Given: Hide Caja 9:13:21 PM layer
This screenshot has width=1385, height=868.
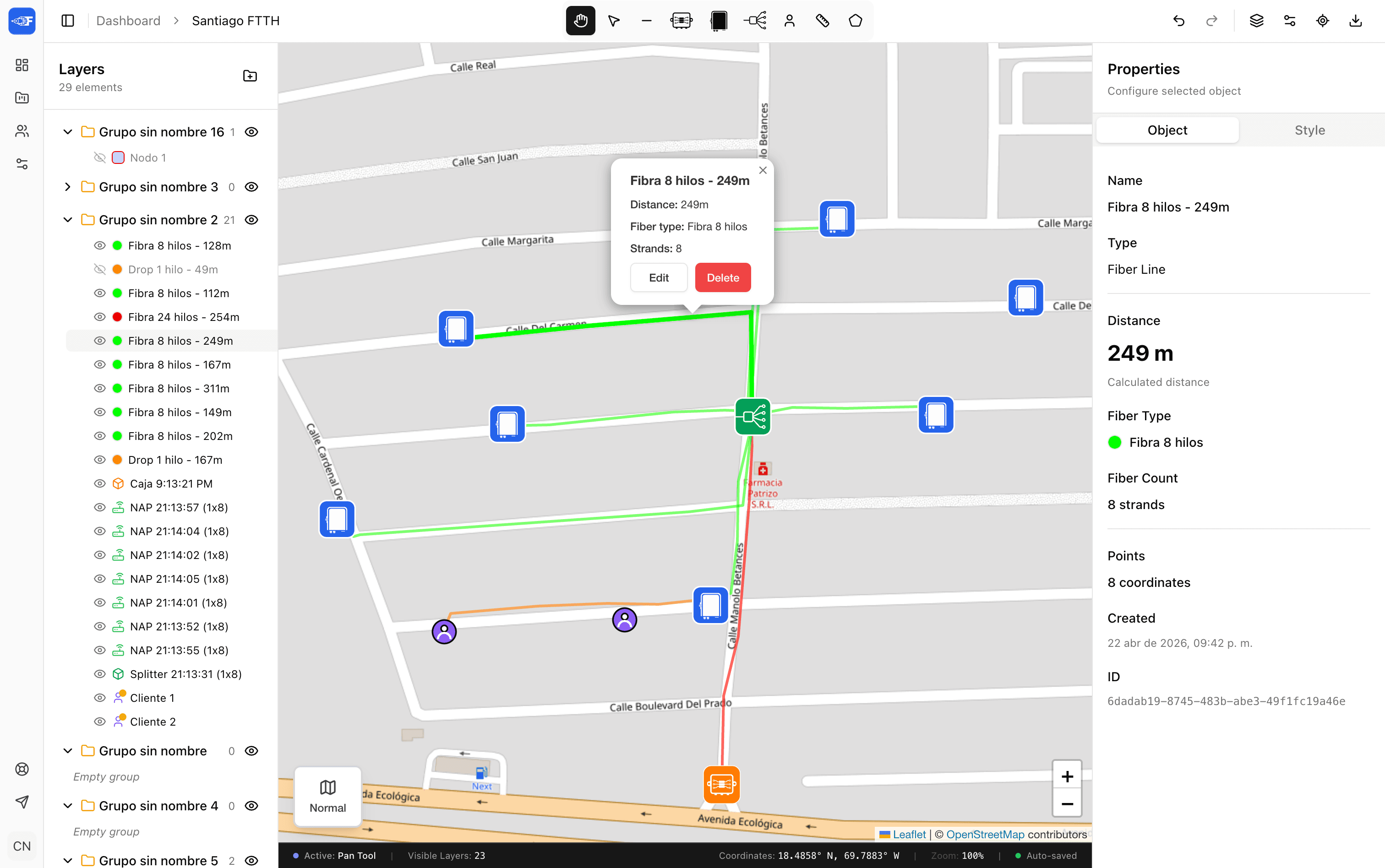Looking at the screenshot, I should [100, 483].
